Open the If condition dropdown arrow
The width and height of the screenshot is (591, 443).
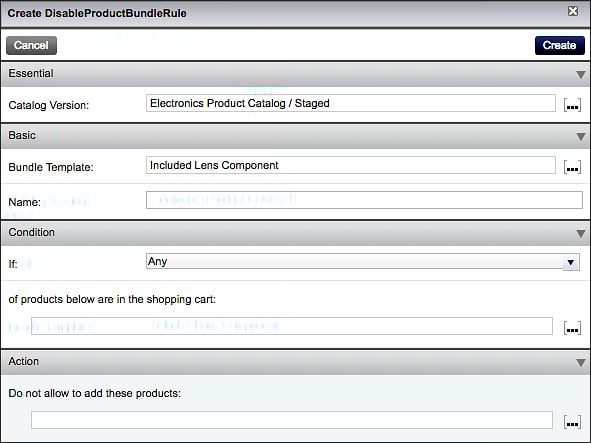tap(571, 262)
